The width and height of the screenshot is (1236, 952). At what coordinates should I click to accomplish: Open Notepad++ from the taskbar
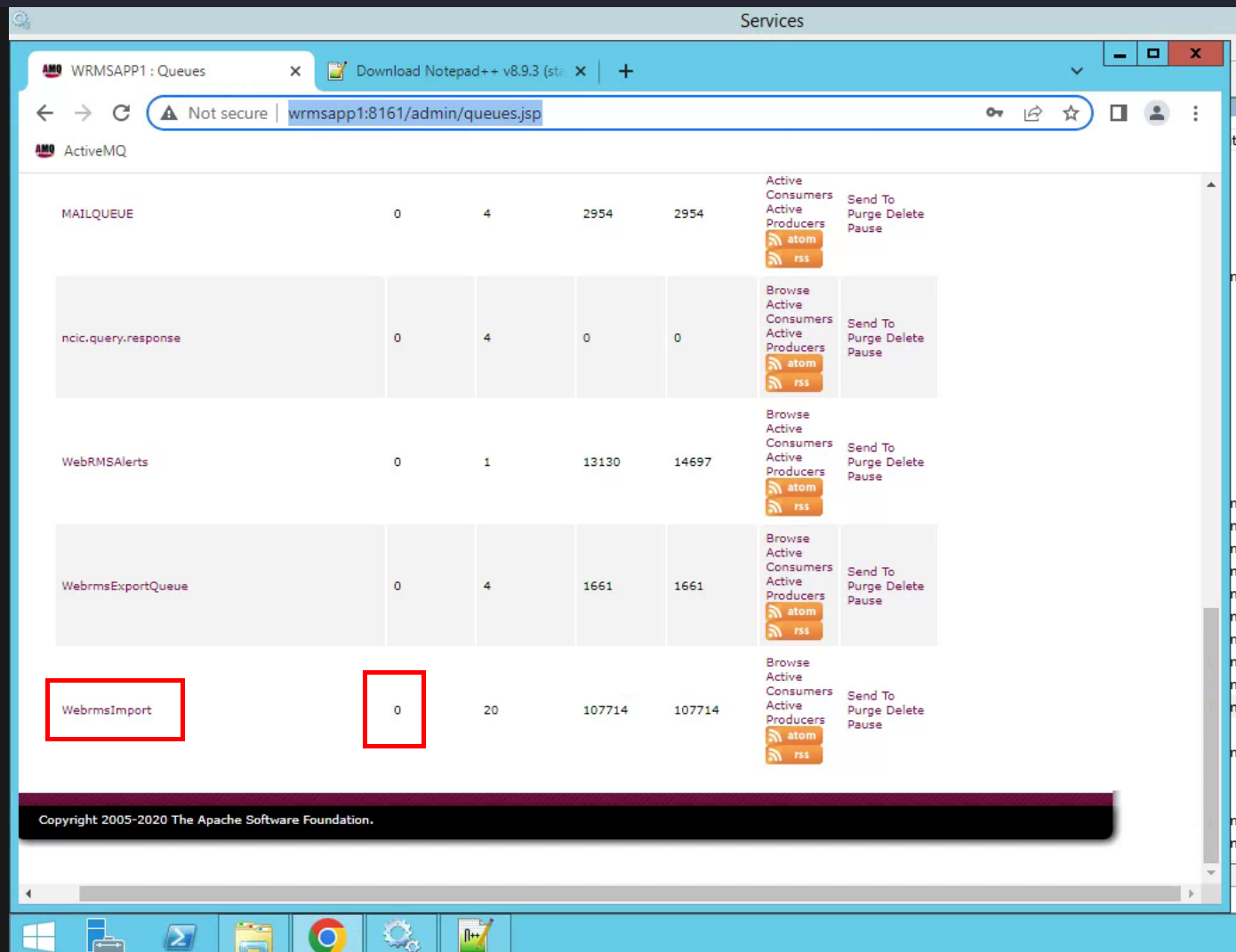pos(476,935)
